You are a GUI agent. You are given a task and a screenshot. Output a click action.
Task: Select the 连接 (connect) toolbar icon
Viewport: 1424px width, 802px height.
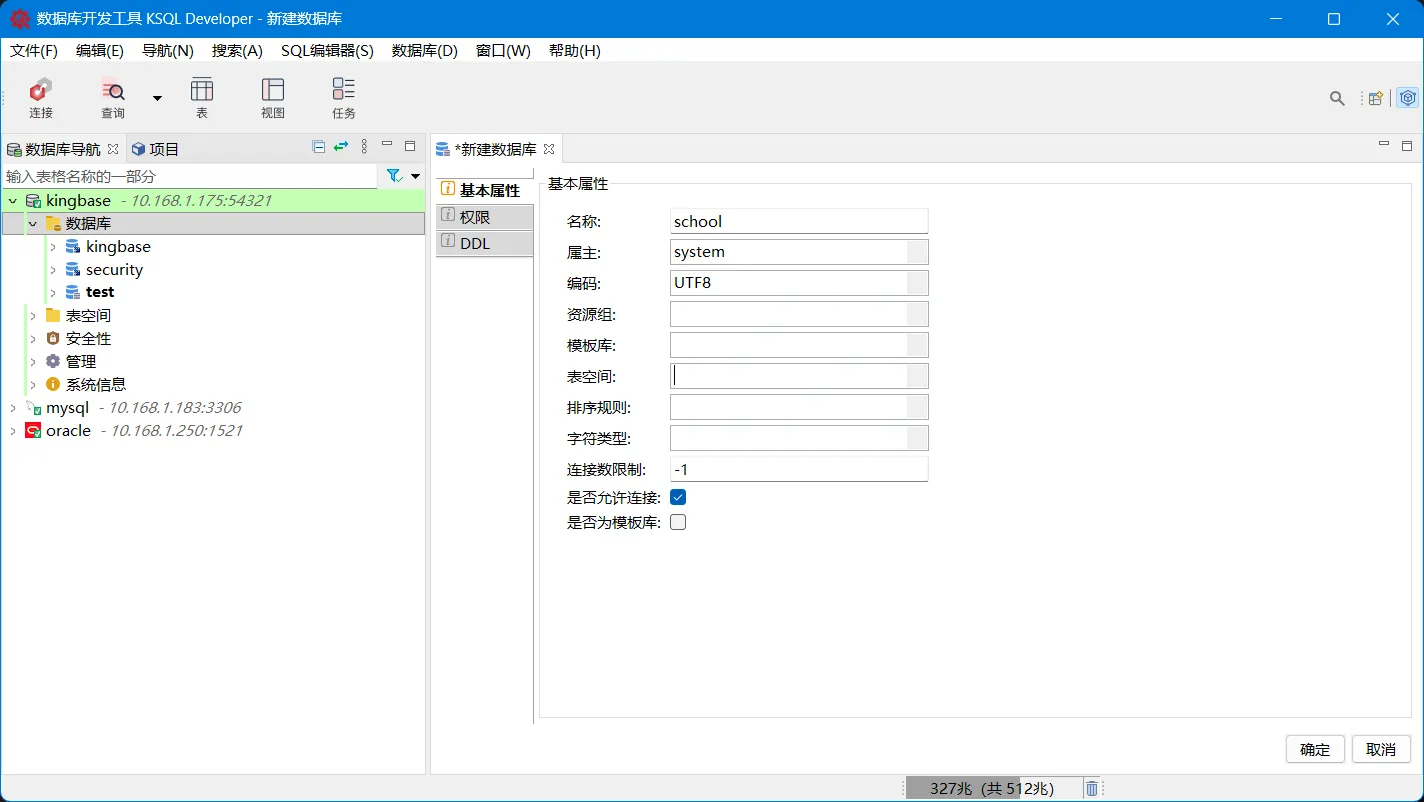click(40, 98)
